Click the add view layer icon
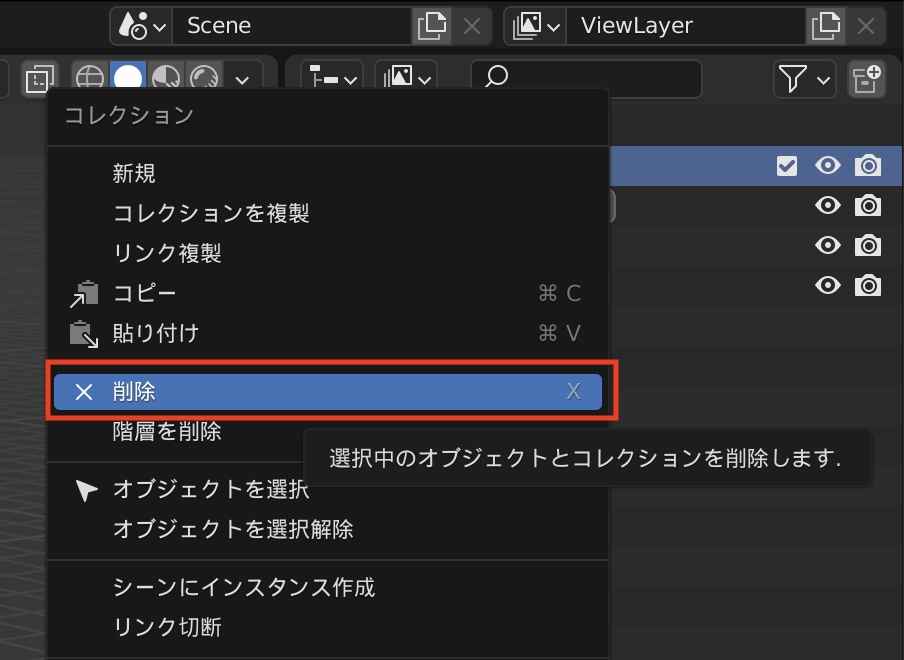Viewport: 904px width, 660px height. [x=824, y=26]
